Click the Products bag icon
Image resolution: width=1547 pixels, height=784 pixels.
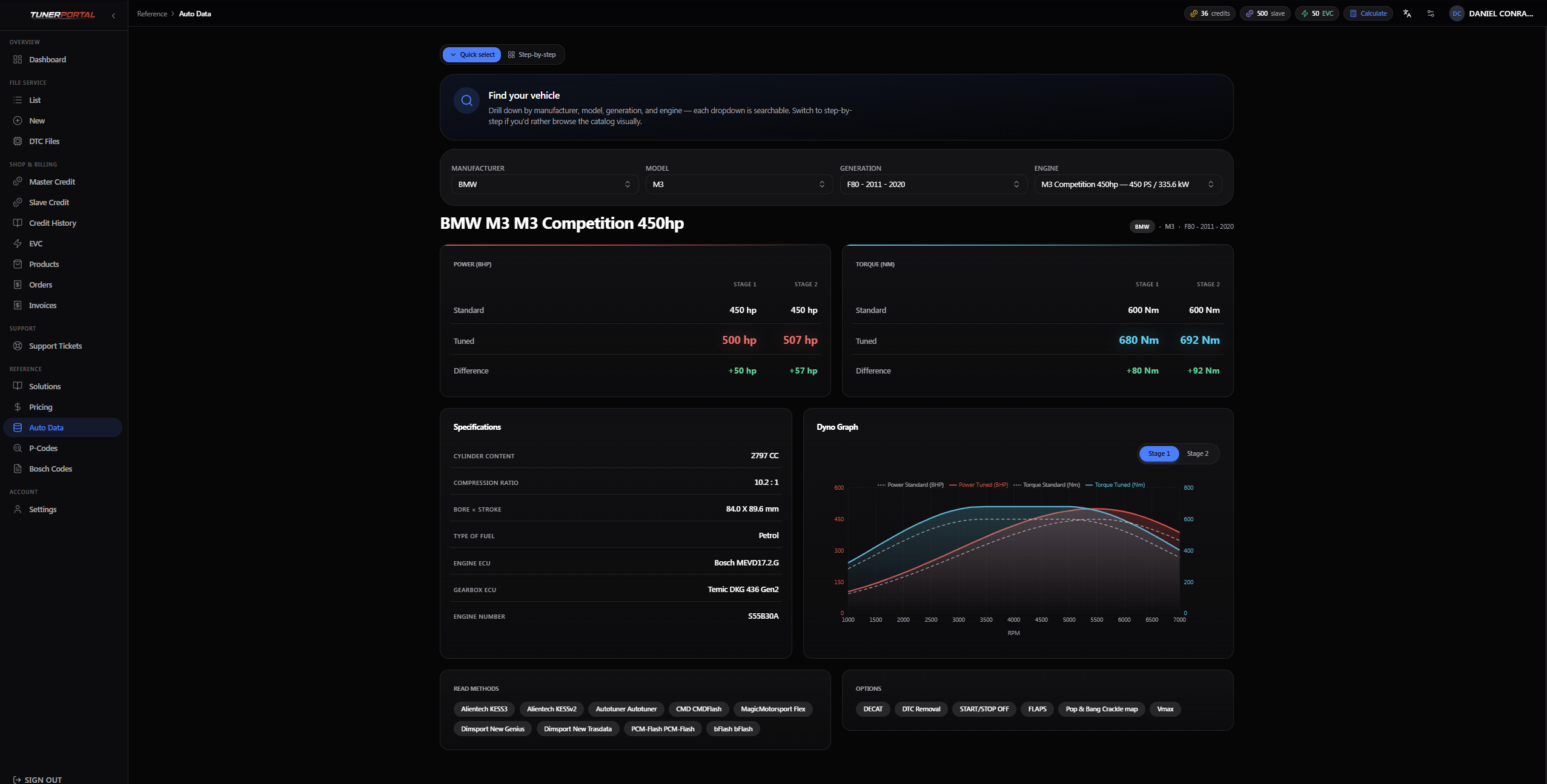click(x=18, y=264)
